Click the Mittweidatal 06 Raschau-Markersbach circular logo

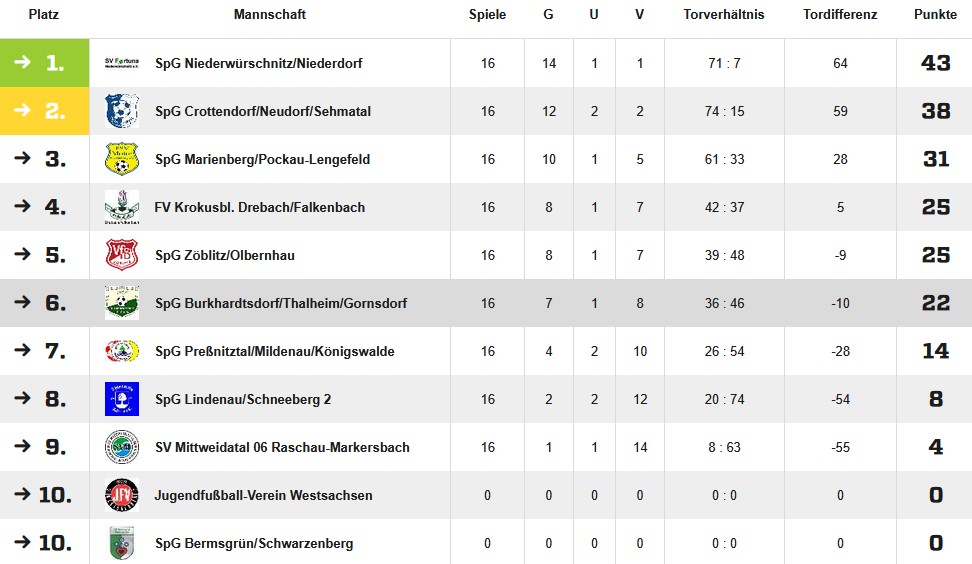tap(122, 447)
